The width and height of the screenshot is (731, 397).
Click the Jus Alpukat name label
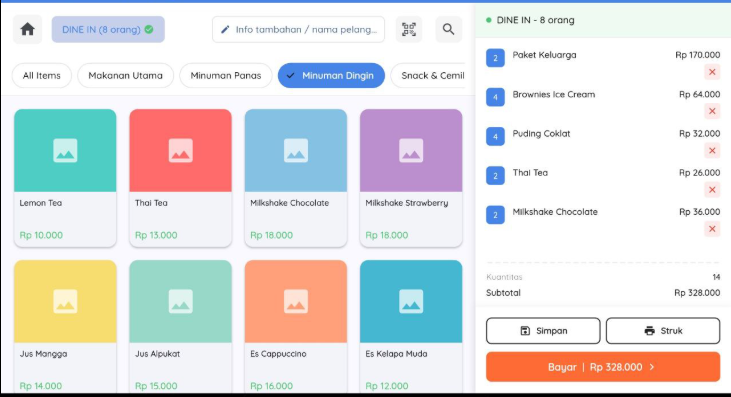[158, 354]
